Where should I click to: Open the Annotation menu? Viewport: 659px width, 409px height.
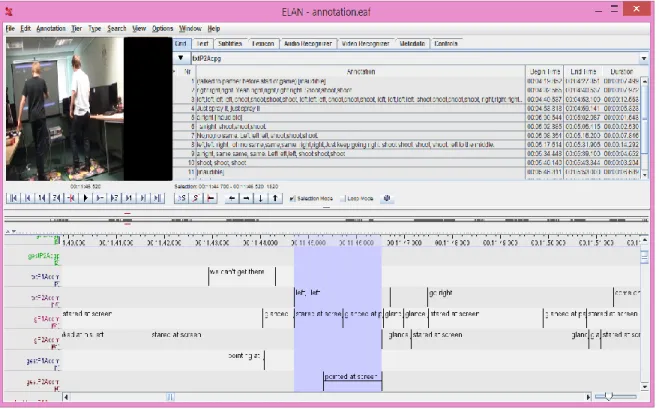(51, 29)
